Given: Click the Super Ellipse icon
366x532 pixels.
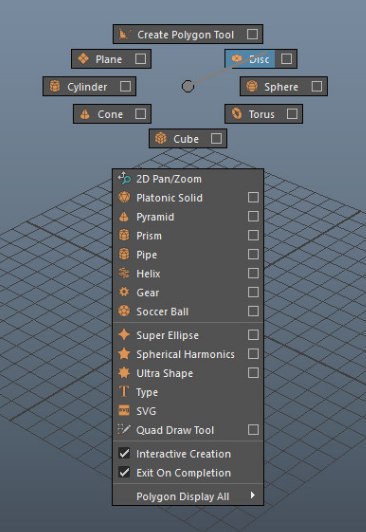Looking at the screenshot, I should coord(124,335).
